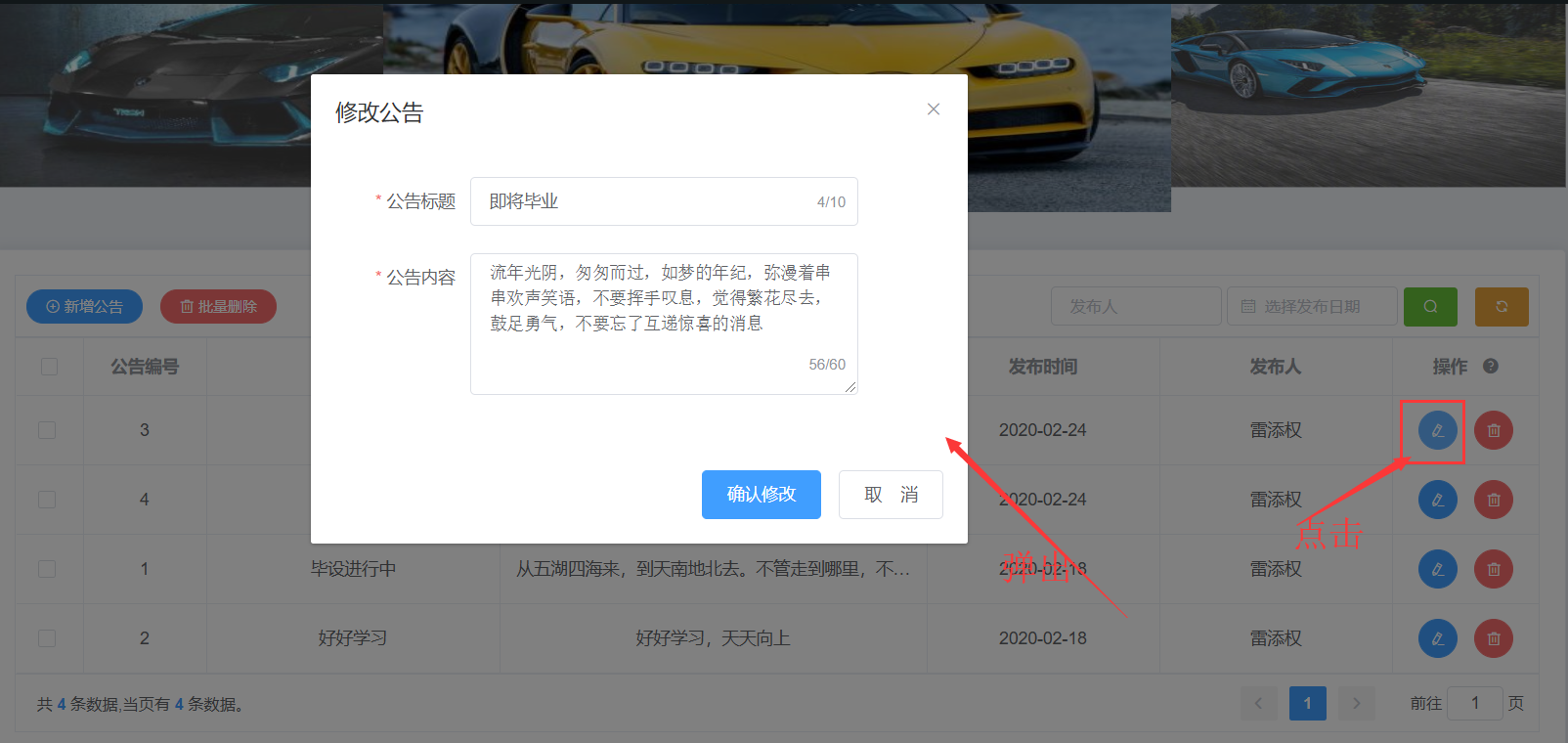Click the help icon beside 操作 header
This screenshot has height=743, width=1568.
[x=1491, y=367]
